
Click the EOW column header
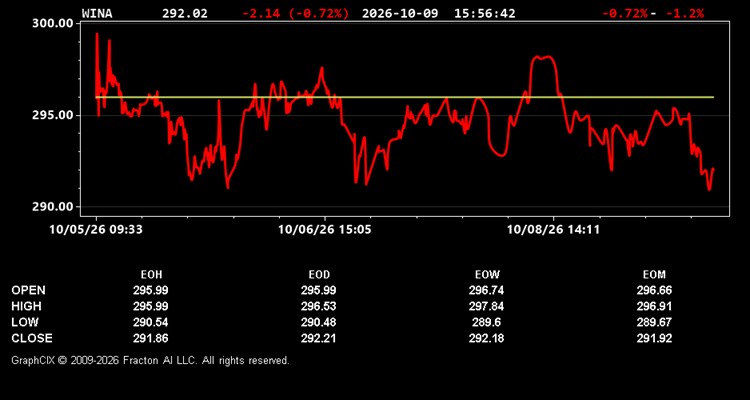pyautogui.click(x=487, y=275)
